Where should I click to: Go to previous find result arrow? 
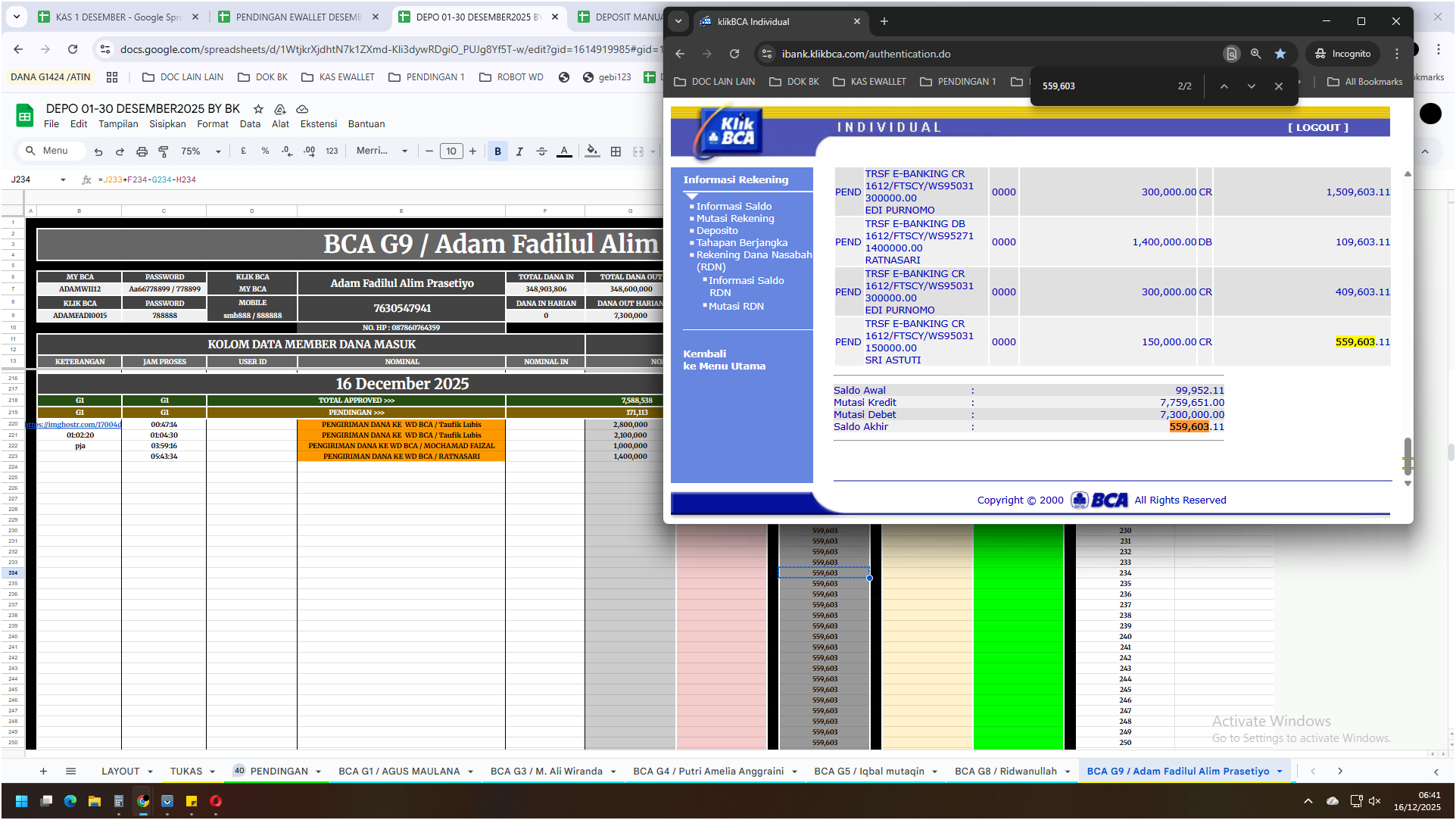pos(1224,86)
